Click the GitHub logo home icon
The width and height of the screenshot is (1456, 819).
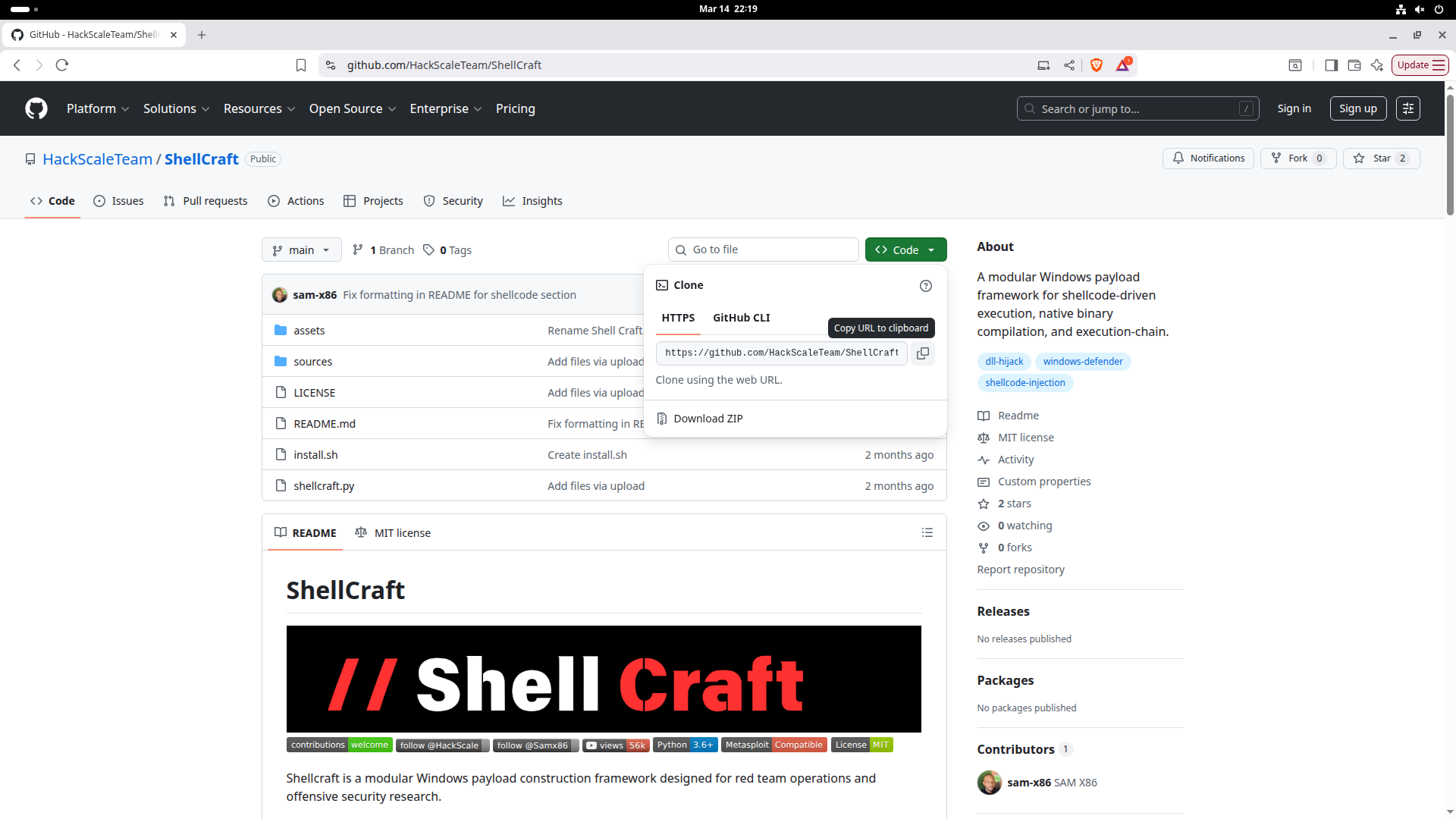click(36, 108)
